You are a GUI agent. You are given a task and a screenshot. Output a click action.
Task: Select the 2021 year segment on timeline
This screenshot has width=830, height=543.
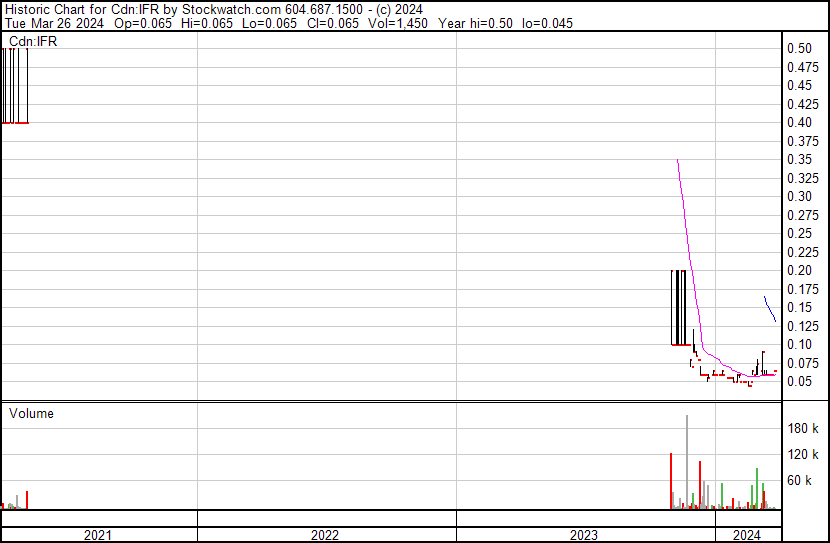[99, 534]
